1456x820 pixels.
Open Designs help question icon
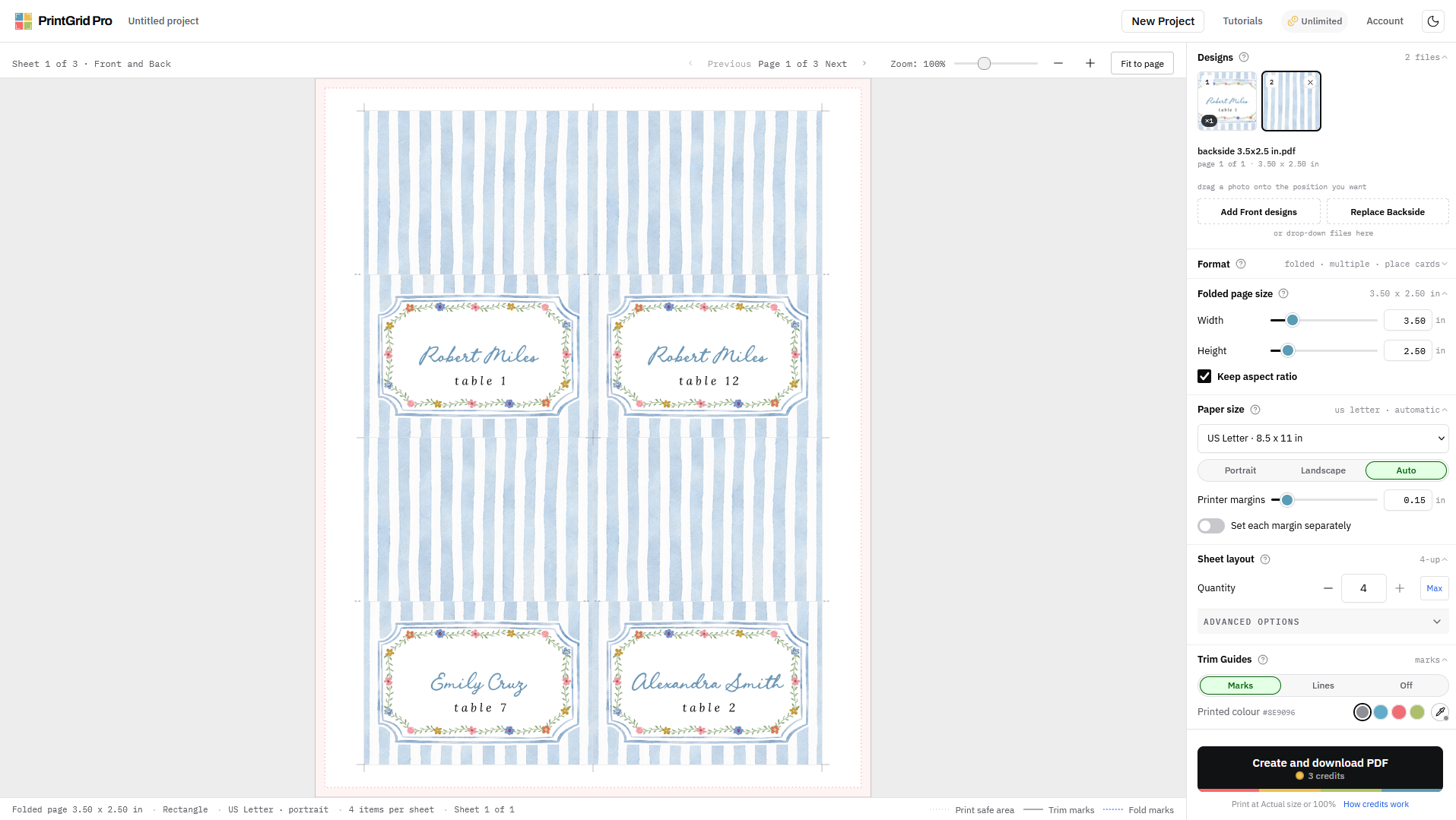click(x=1244, y=57)
